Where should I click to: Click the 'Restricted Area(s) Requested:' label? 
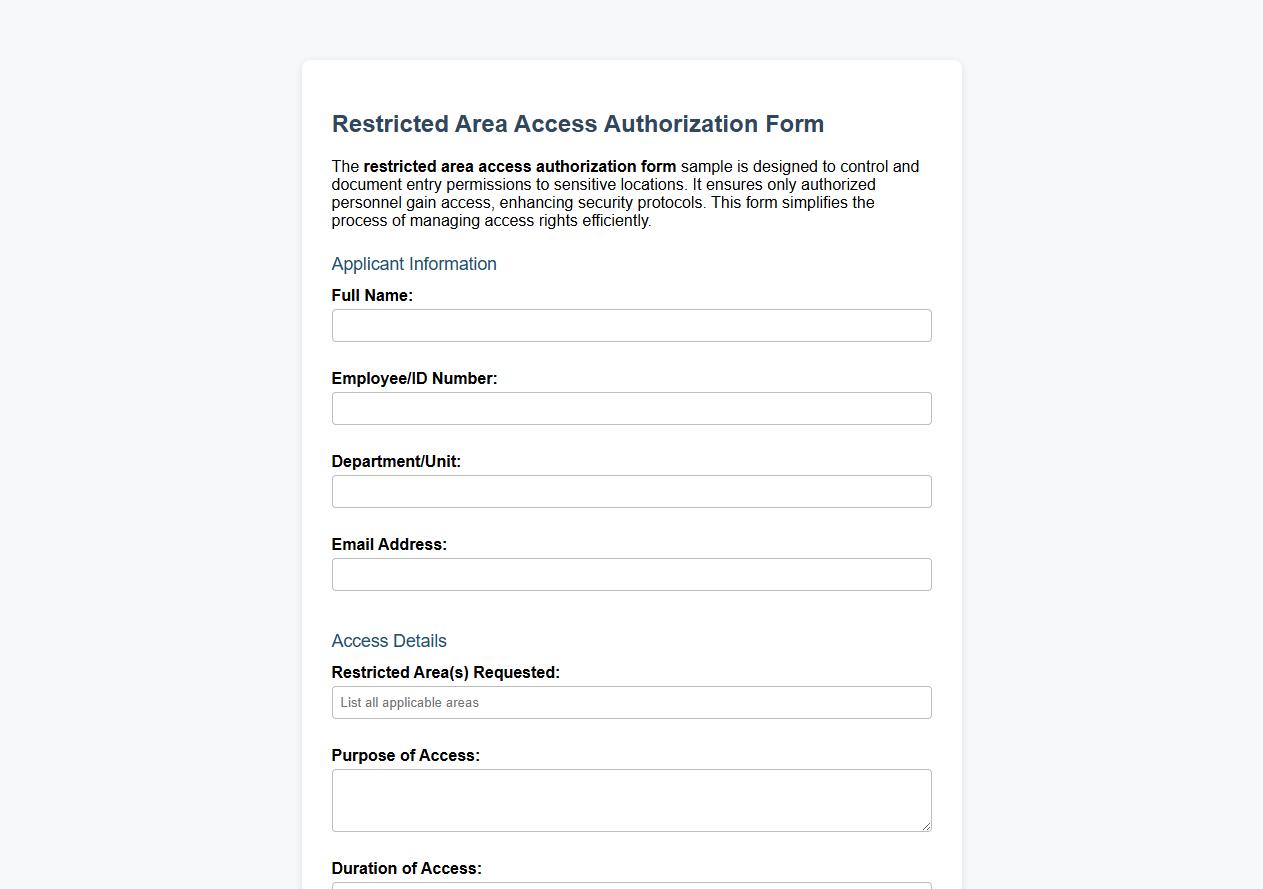445,672
